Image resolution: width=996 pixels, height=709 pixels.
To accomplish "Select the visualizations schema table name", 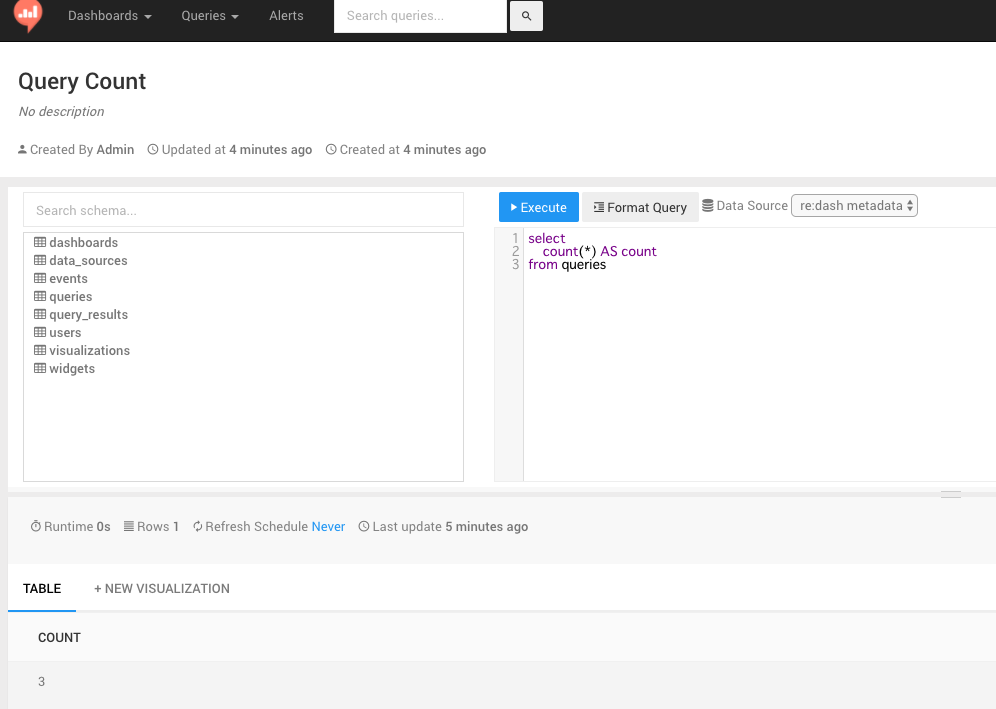I will (x=90, y=350).
